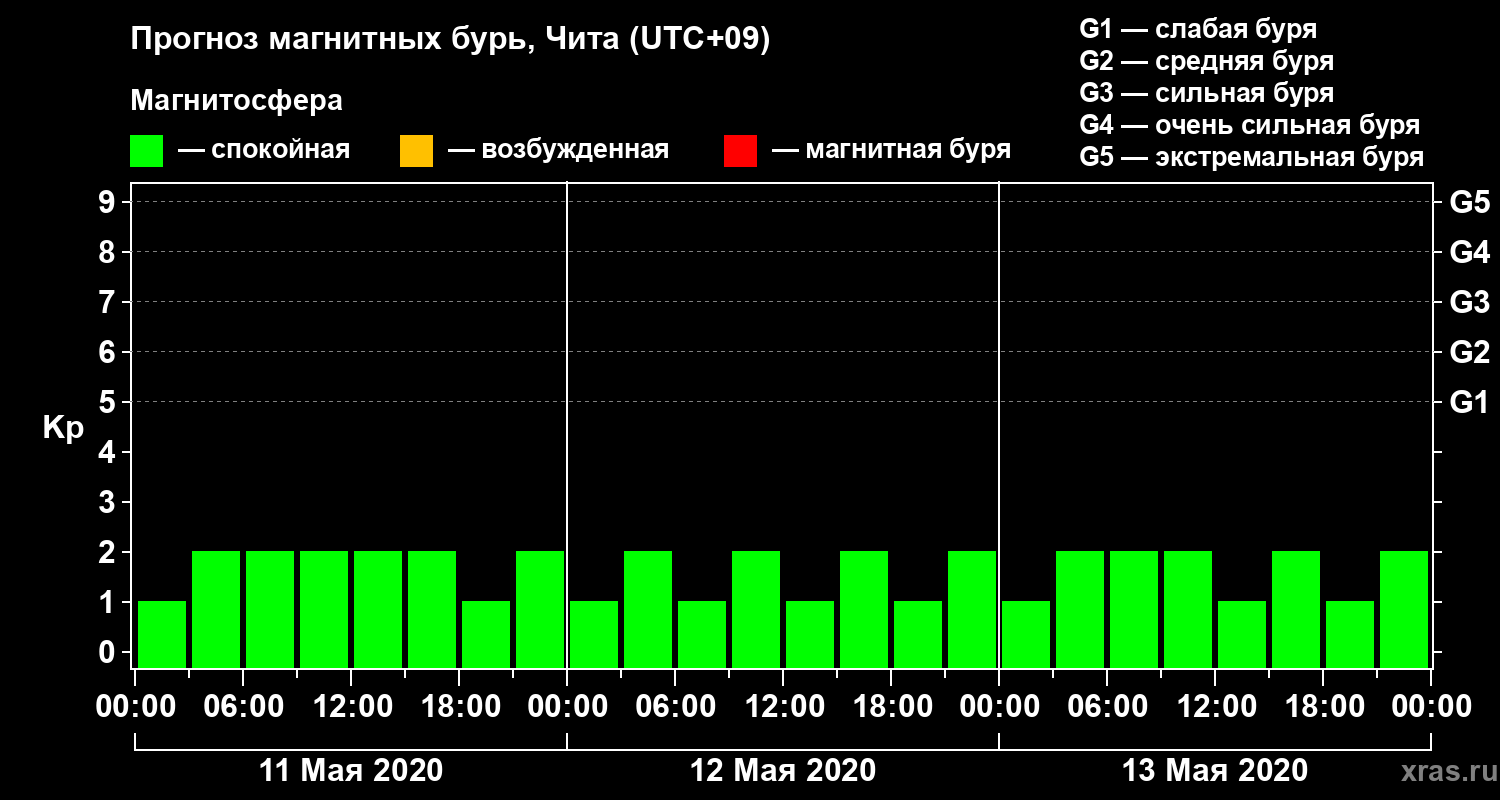This screenshot has width=1500, height=800.
Task: Click the 'G3 — сильная буря' legend line
Action: tap(1206, 93)
